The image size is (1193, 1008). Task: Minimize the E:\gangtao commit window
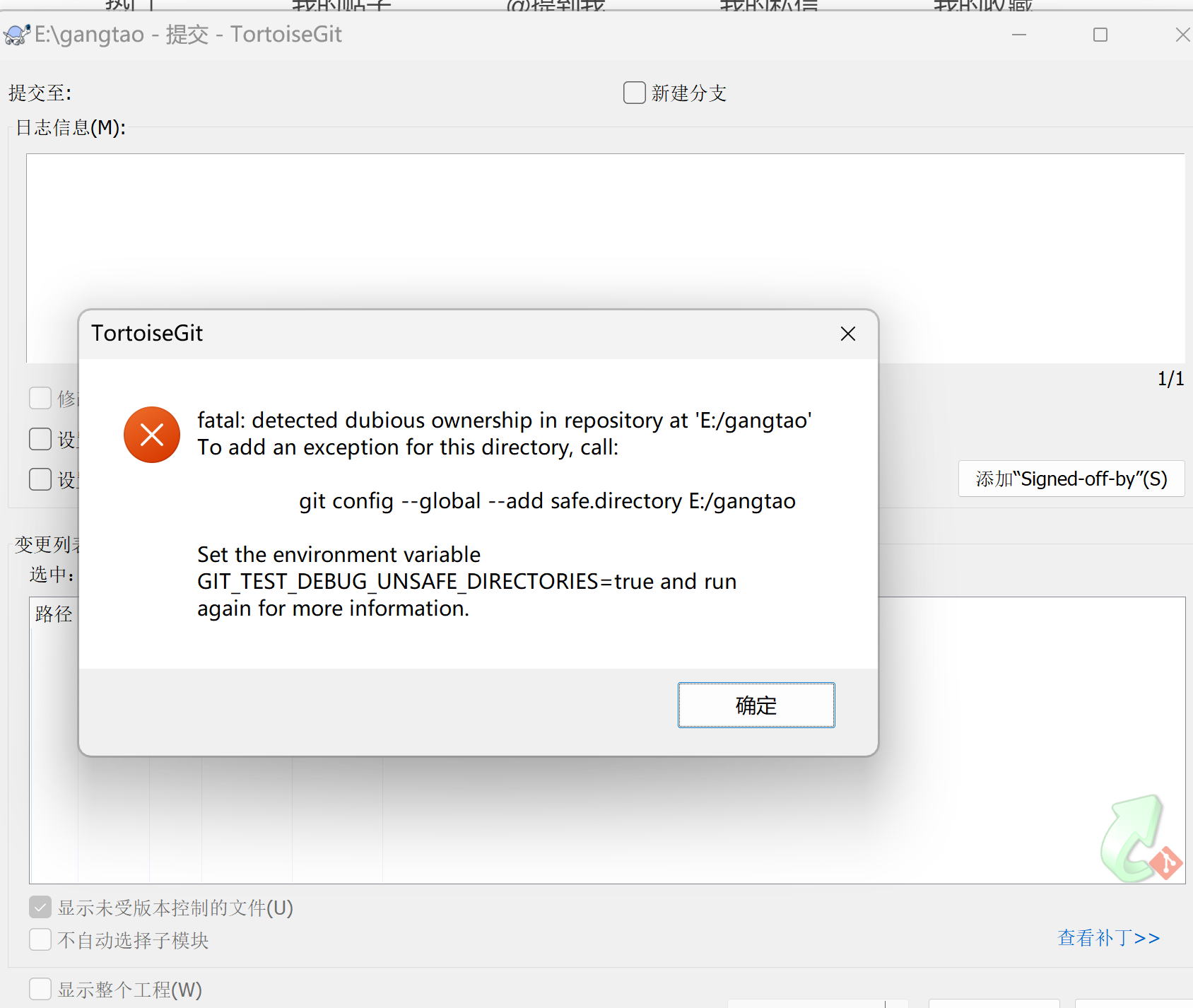click(x=1019, y=35)
